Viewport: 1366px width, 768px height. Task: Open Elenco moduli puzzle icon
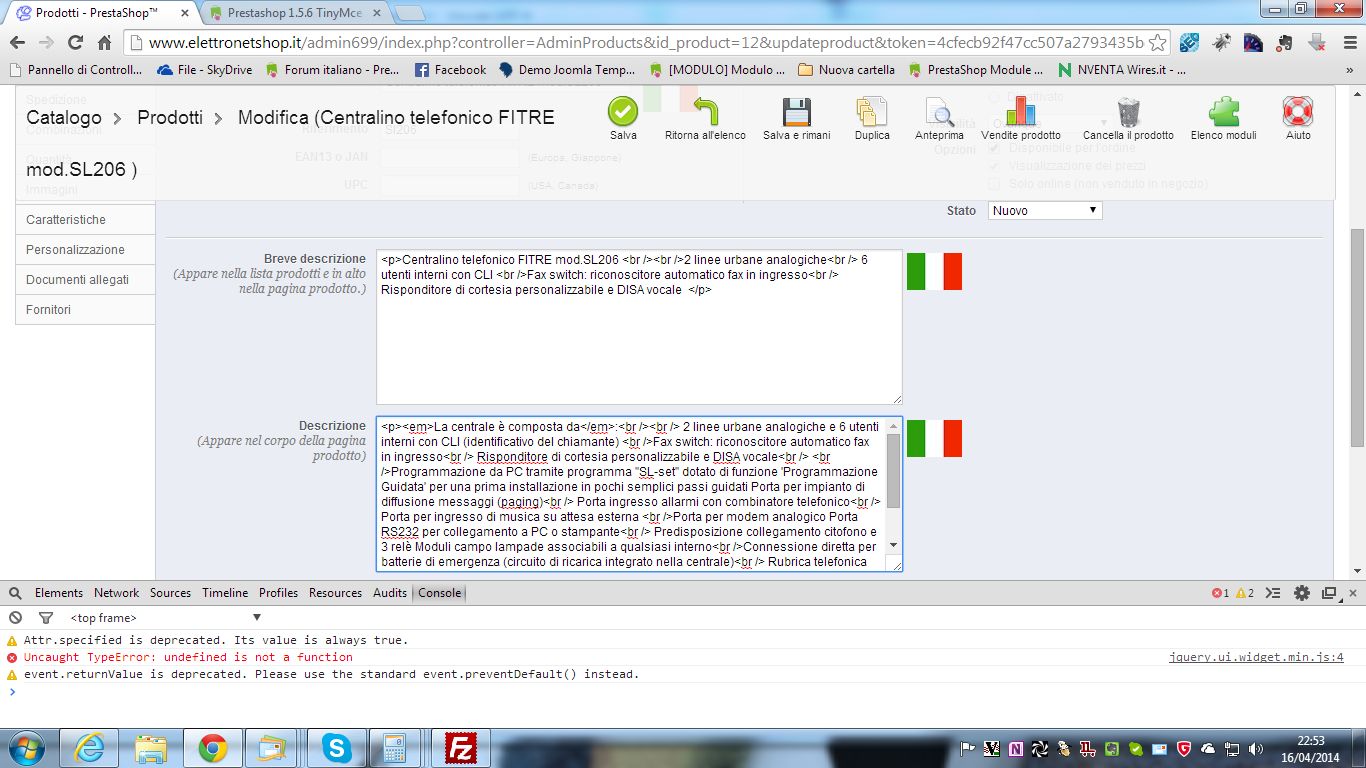(1225, 111)
